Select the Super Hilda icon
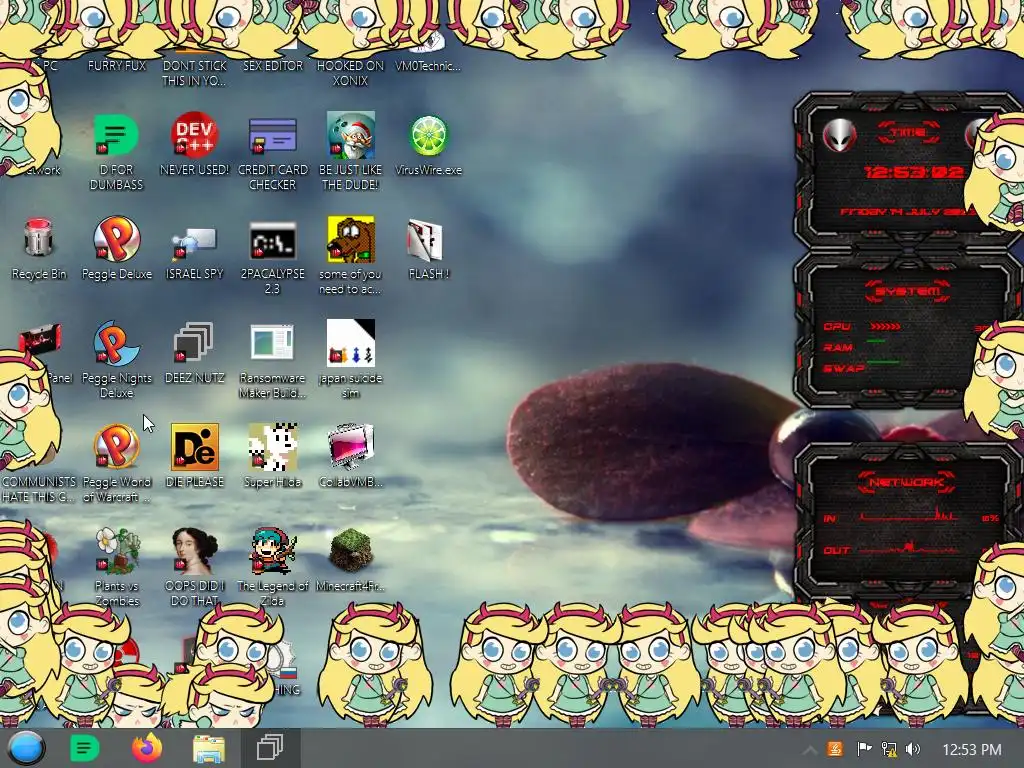The image size is (1024, 768). coord(272,447)
